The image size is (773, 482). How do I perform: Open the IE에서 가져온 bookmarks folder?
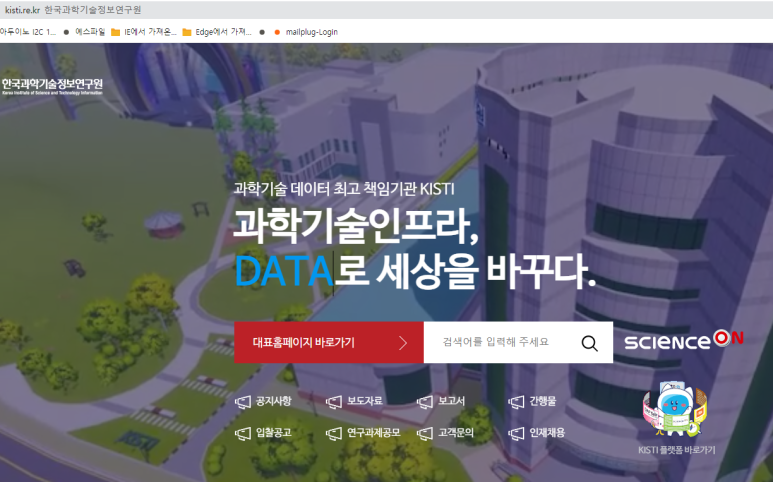144,32
